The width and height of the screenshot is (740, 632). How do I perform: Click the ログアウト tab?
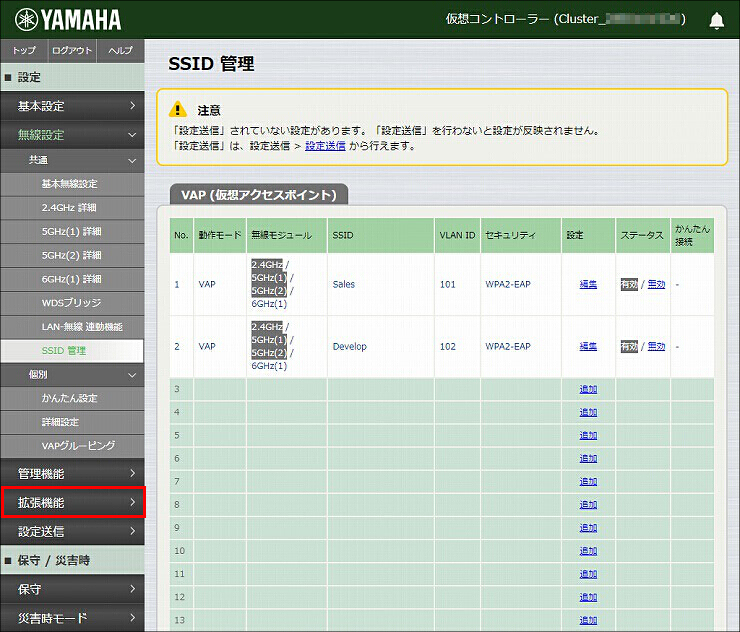pos(72,51)
